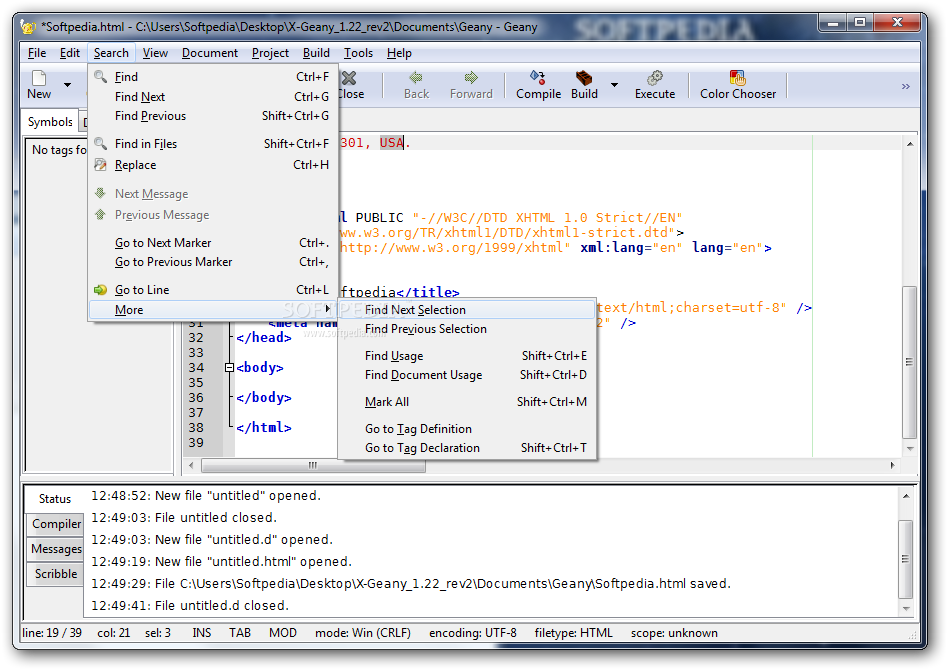Open the File menu
948x670 pixels.
[37, 53]
